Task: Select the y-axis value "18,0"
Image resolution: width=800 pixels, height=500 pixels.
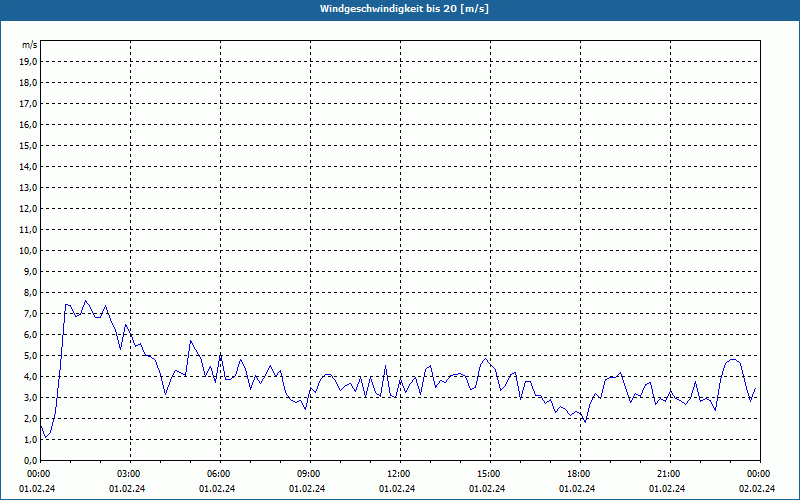Action: pos(28,83)
